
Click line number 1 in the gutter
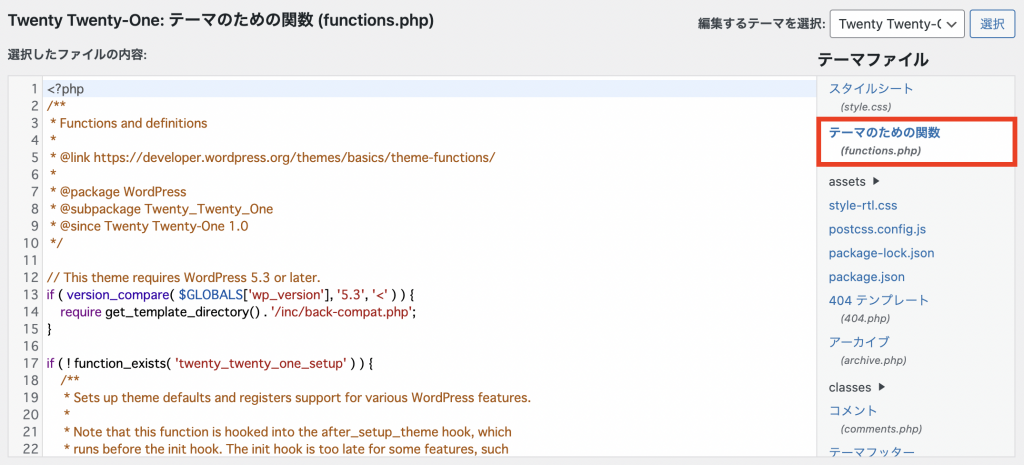(35, 89)
